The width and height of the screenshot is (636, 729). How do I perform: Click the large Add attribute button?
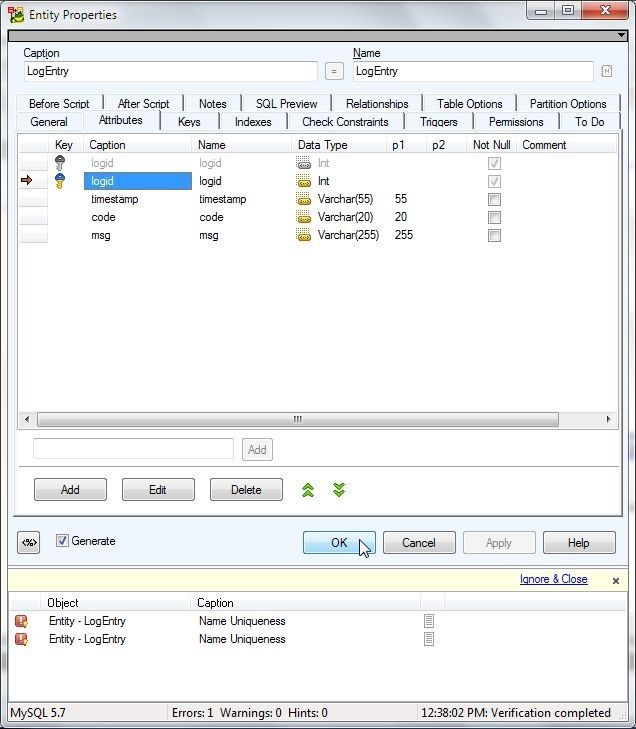pos(70,490)
